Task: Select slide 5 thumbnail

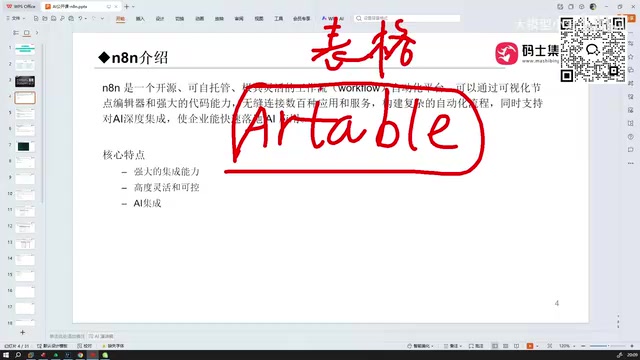Action: tap(25, 114)
